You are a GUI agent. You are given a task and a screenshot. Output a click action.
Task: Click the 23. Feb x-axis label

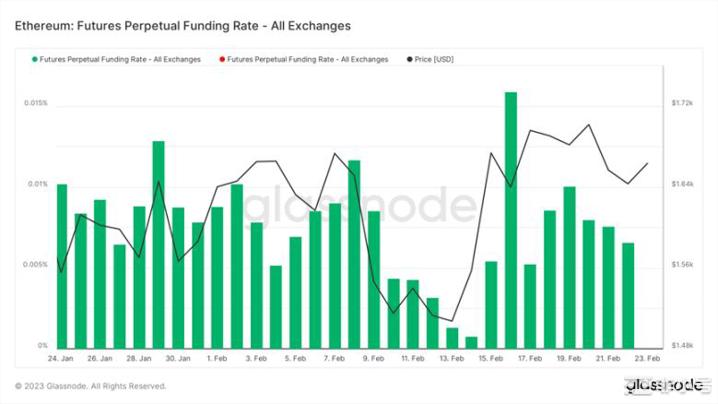(x=648, y=357)
